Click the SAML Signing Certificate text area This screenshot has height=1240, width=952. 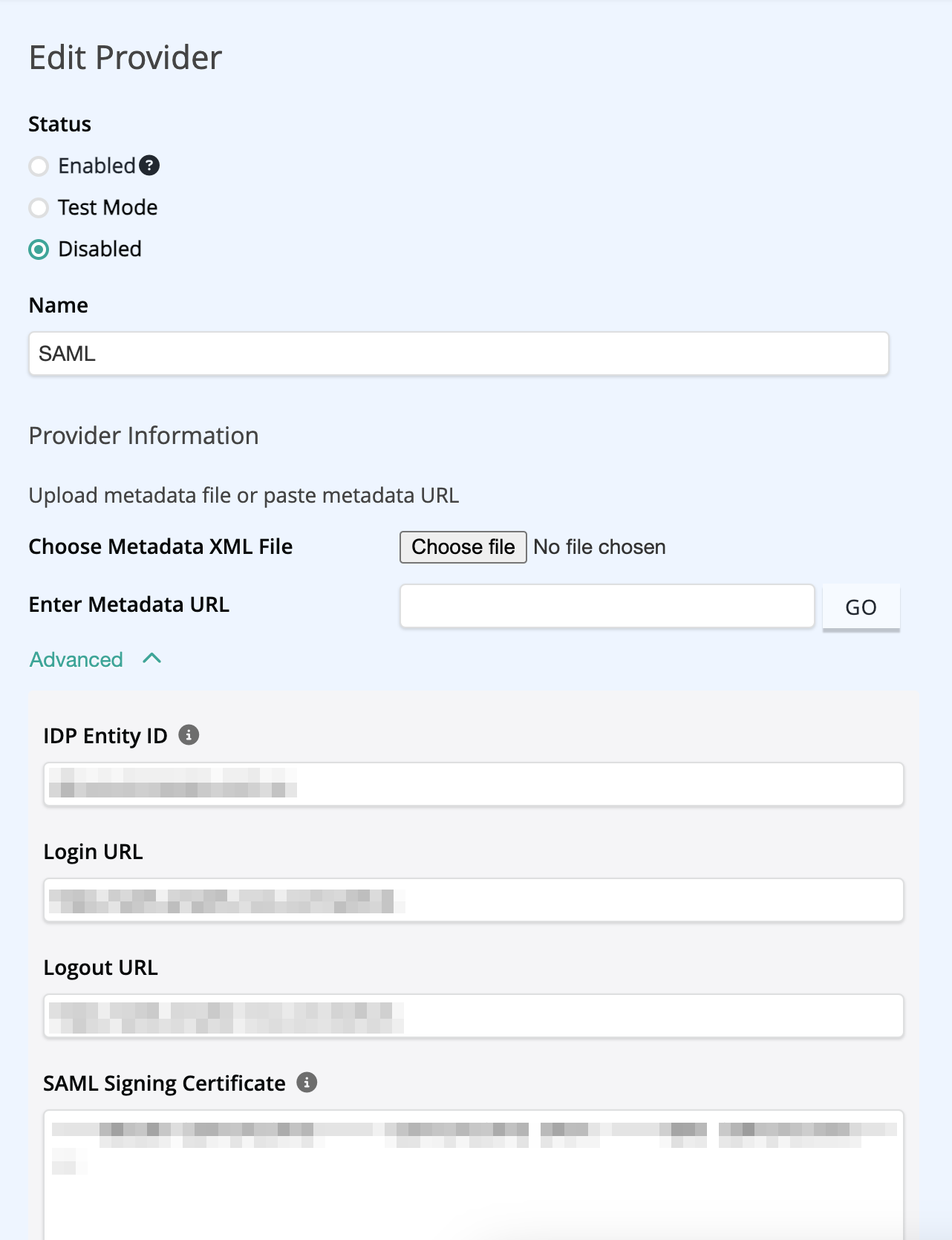coord(474,1175)
